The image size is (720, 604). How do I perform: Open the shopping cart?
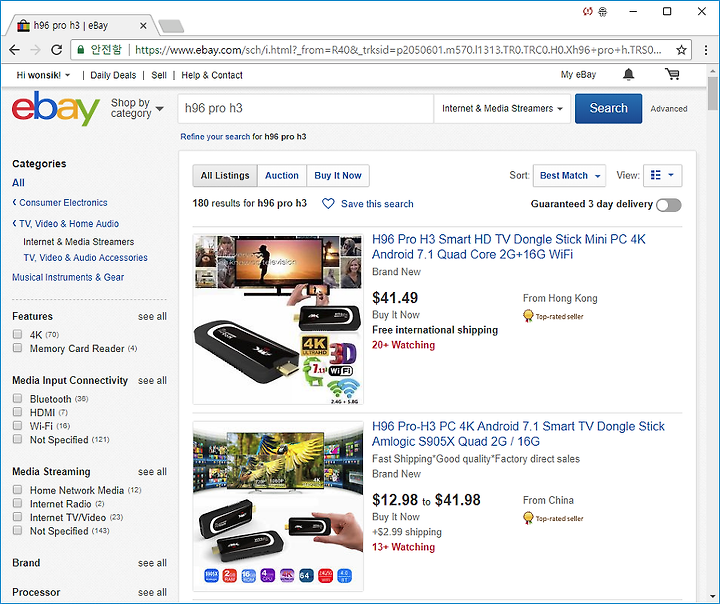point(672,74)
